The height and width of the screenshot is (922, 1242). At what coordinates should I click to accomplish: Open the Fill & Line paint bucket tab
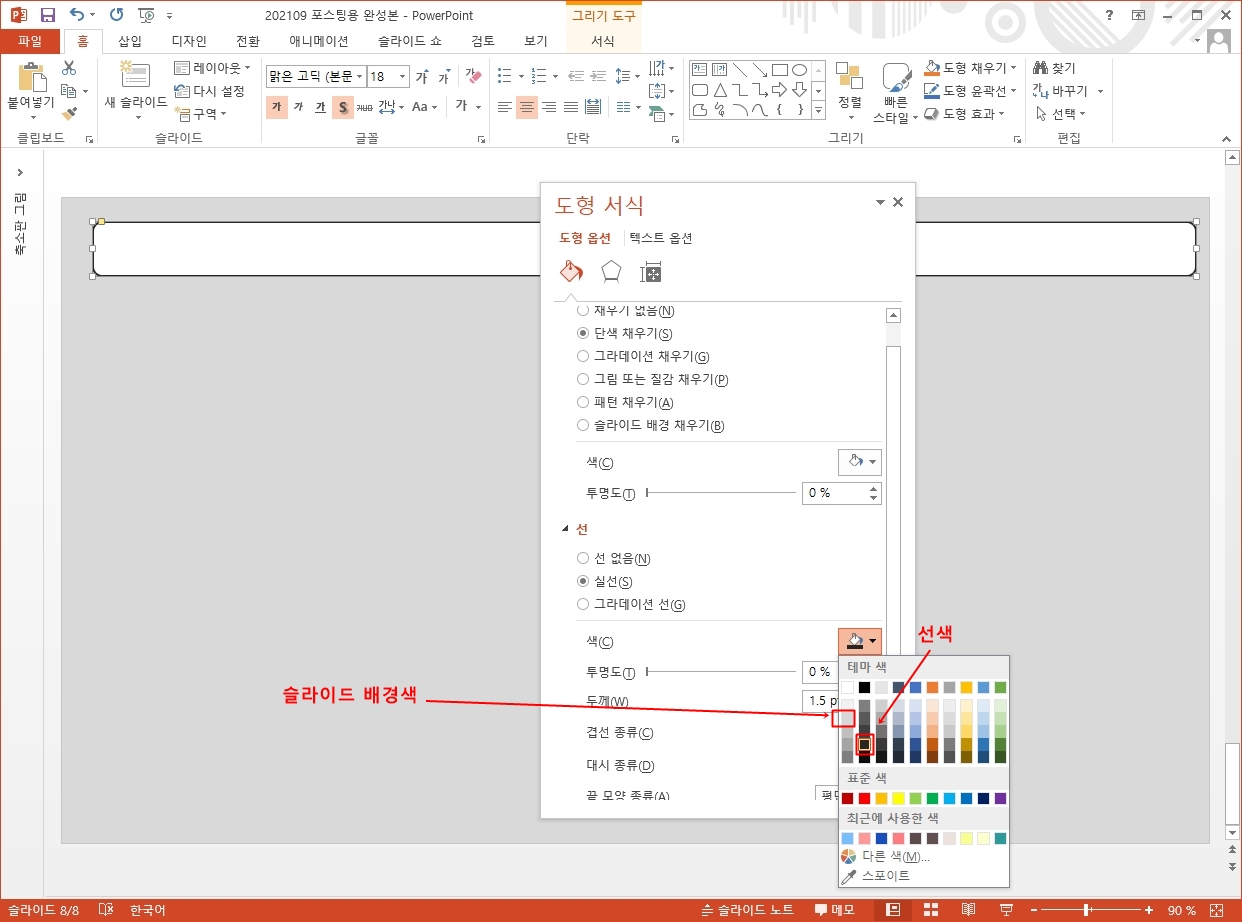coord(571,271)
